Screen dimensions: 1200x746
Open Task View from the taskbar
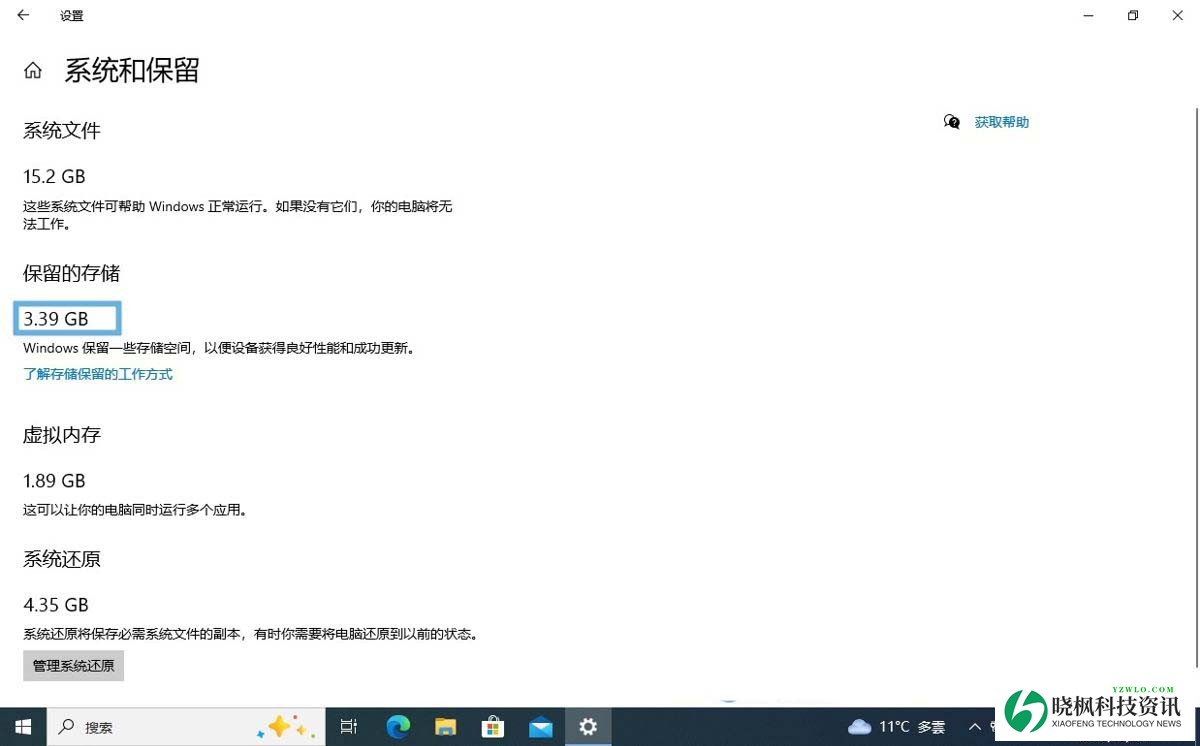pyautogui.click(x=349, y=727)
